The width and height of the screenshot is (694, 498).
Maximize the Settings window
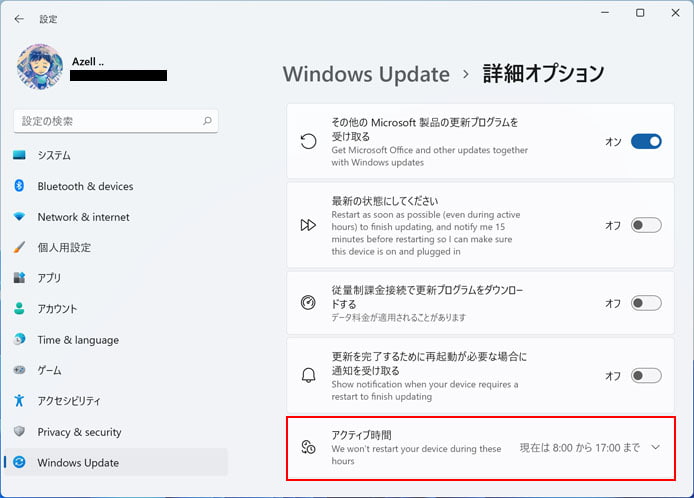(x=640, y=13)
